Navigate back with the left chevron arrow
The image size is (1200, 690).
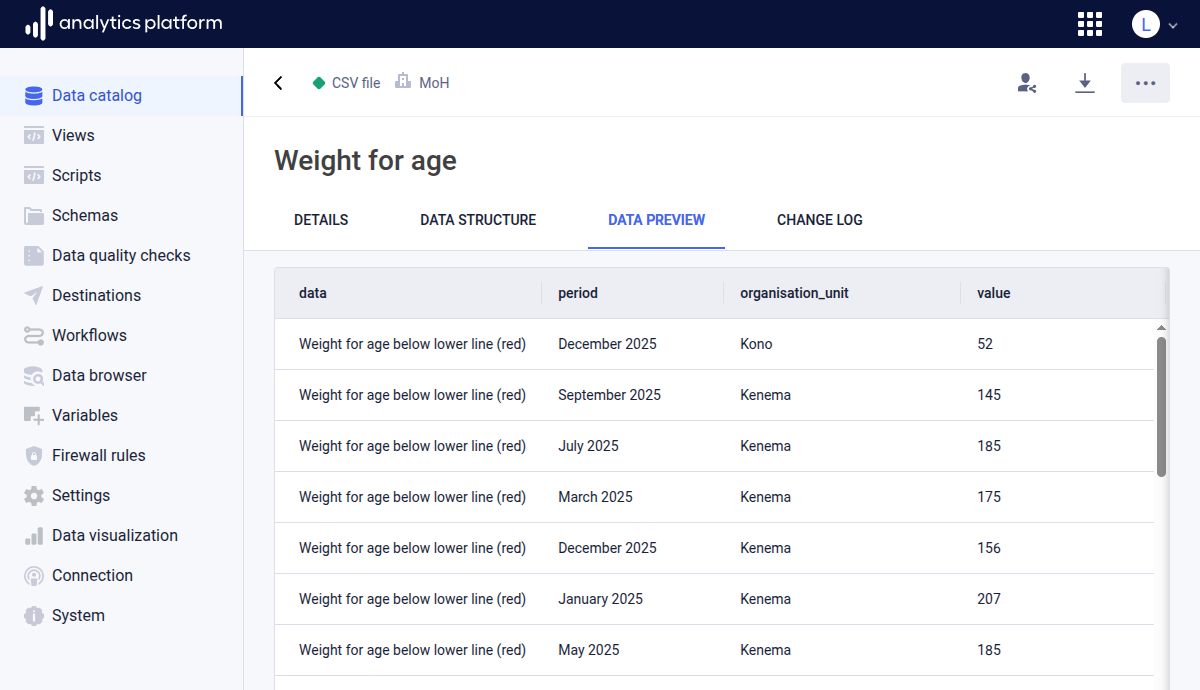click(278, 83)
